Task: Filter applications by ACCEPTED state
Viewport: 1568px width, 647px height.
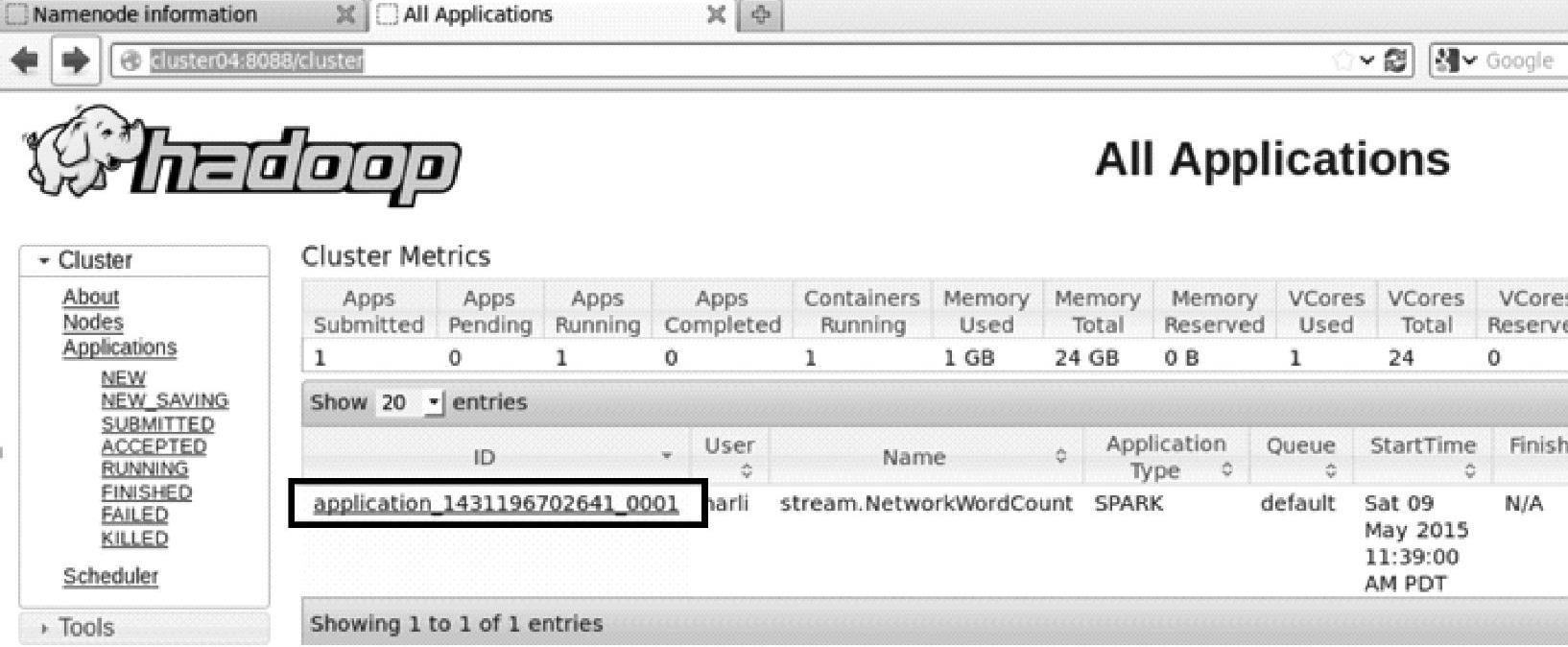Action: click(x=154, y=446)
